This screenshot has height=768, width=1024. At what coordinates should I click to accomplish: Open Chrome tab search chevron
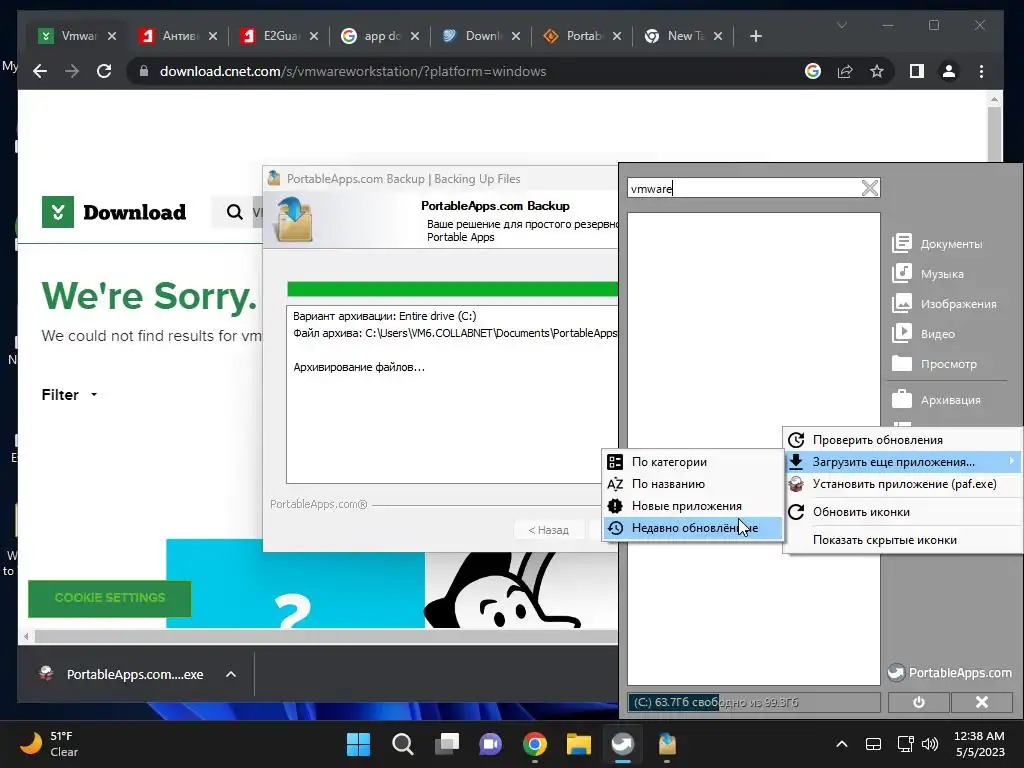(842, 25)
